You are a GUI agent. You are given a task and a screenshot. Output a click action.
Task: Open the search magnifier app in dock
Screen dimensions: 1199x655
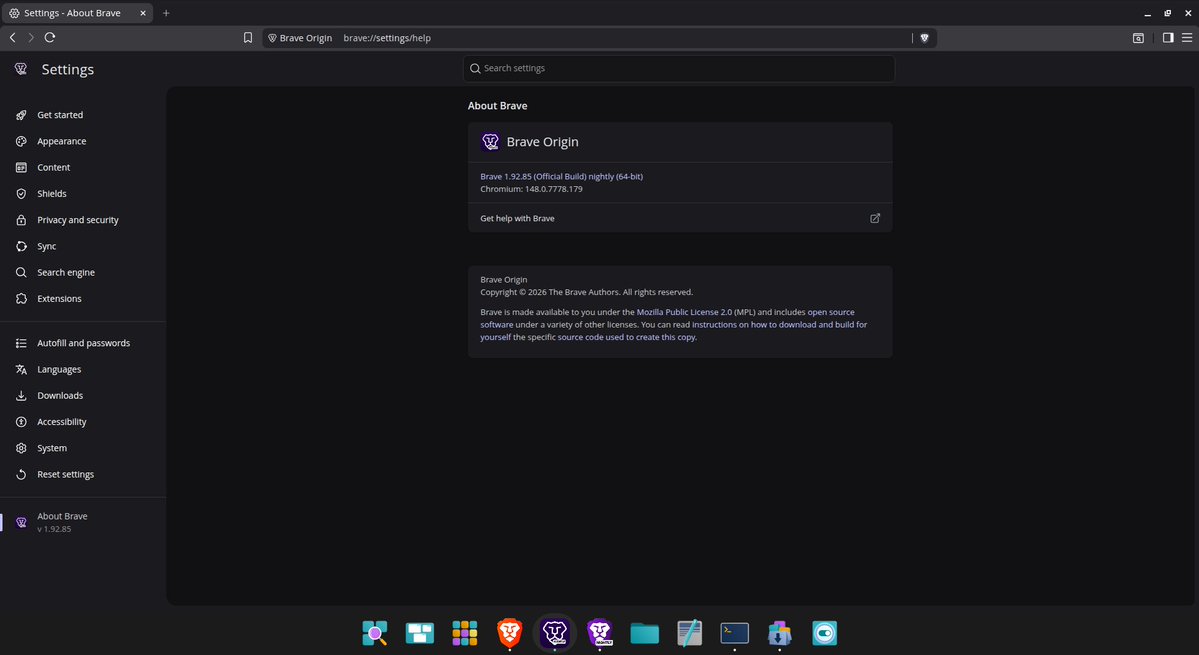click(x=375, y=633)
